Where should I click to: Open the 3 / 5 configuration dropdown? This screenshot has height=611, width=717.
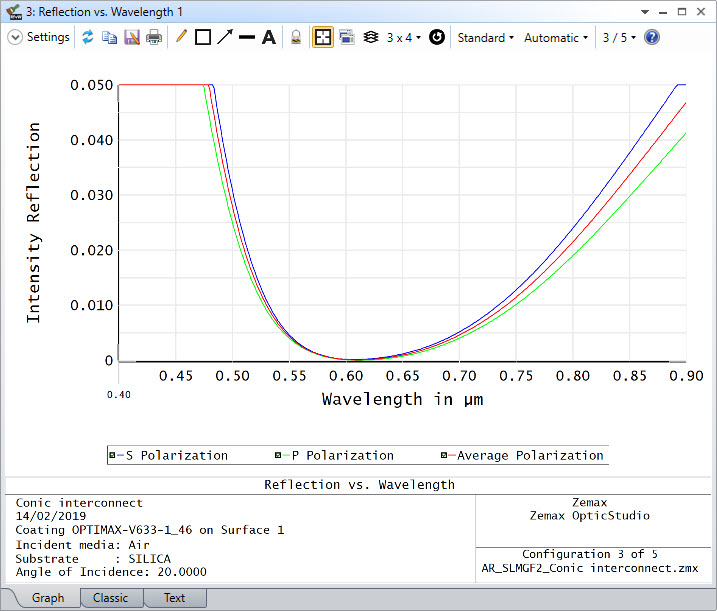coord(619,38)
